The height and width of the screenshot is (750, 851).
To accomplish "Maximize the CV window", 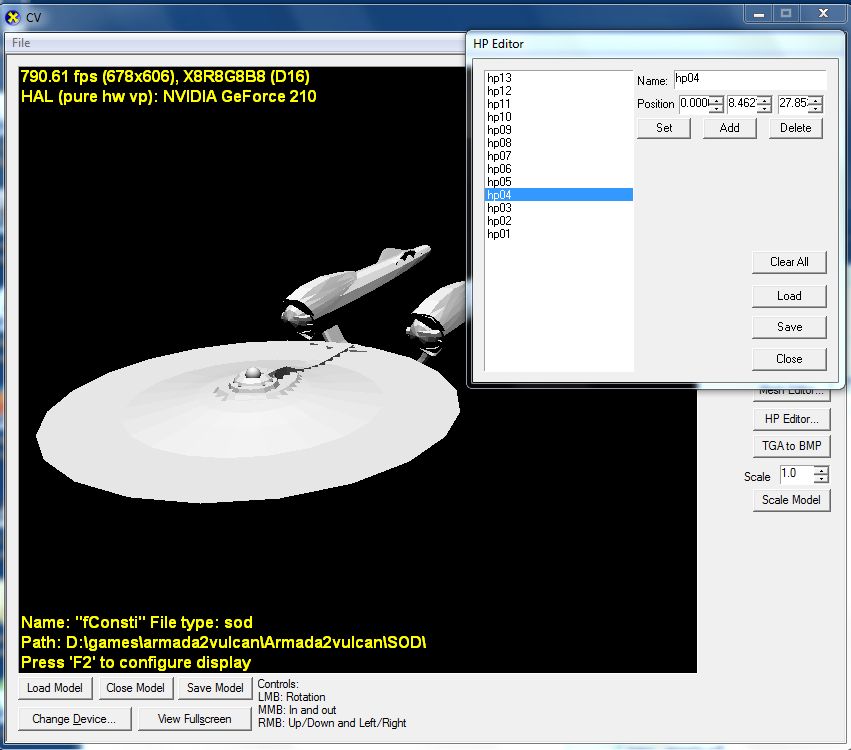I will pos(785,14).
